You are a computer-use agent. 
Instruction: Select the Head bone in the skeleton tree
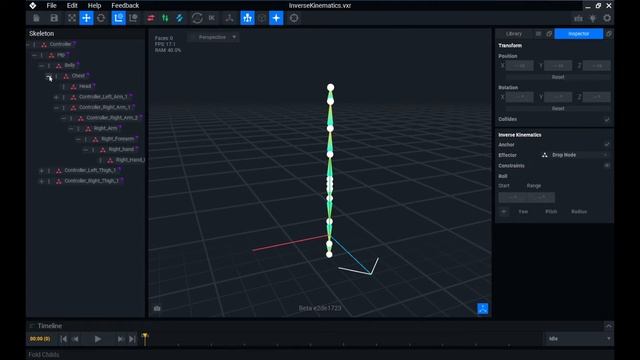click(x=85, y=87)
